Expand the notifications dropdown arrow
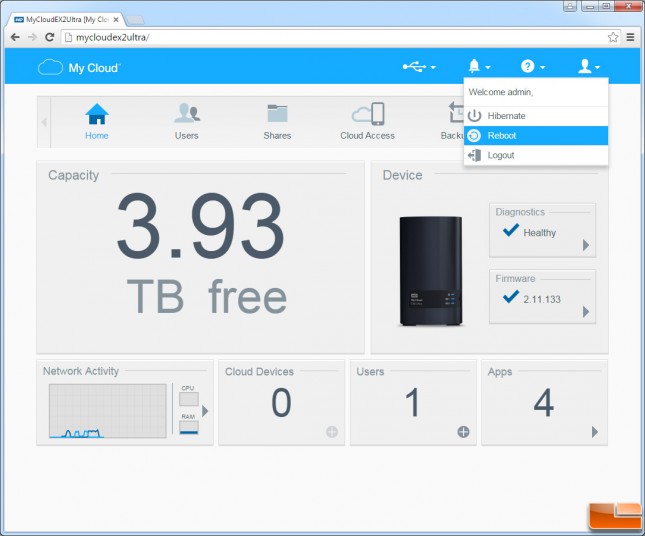 coord(487,67)
